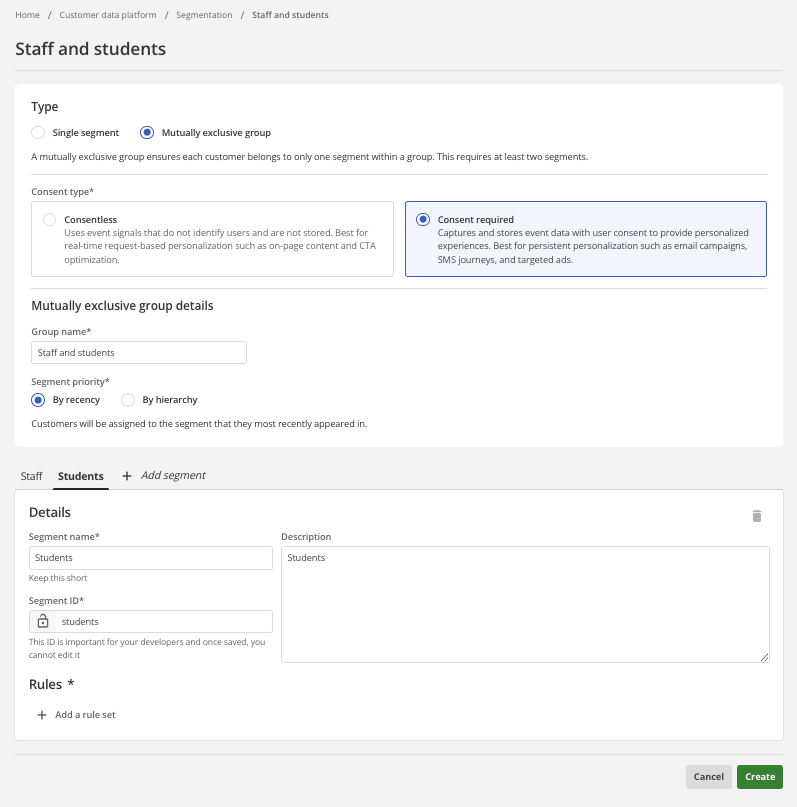This screenshot has width=797, height=807.
Task: Cancel the segment creation
Action: 709,777
